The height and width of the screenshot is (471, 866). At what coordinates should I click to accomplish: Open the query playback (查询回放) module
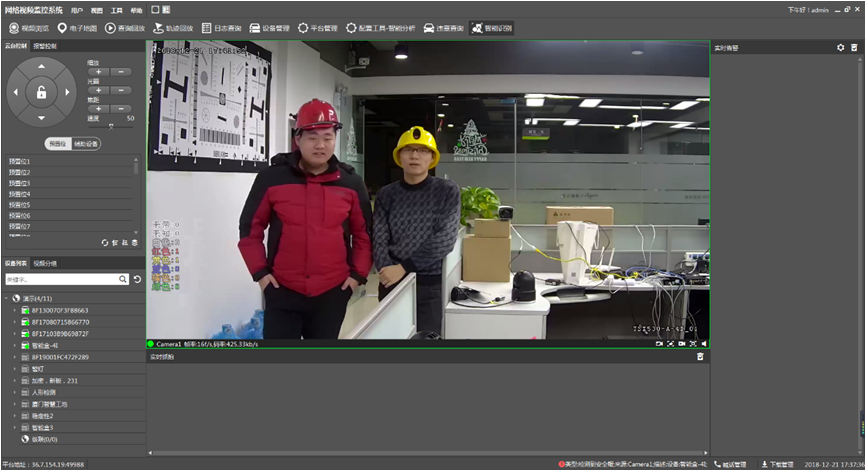pyautogui.click(x=125, y=28)
